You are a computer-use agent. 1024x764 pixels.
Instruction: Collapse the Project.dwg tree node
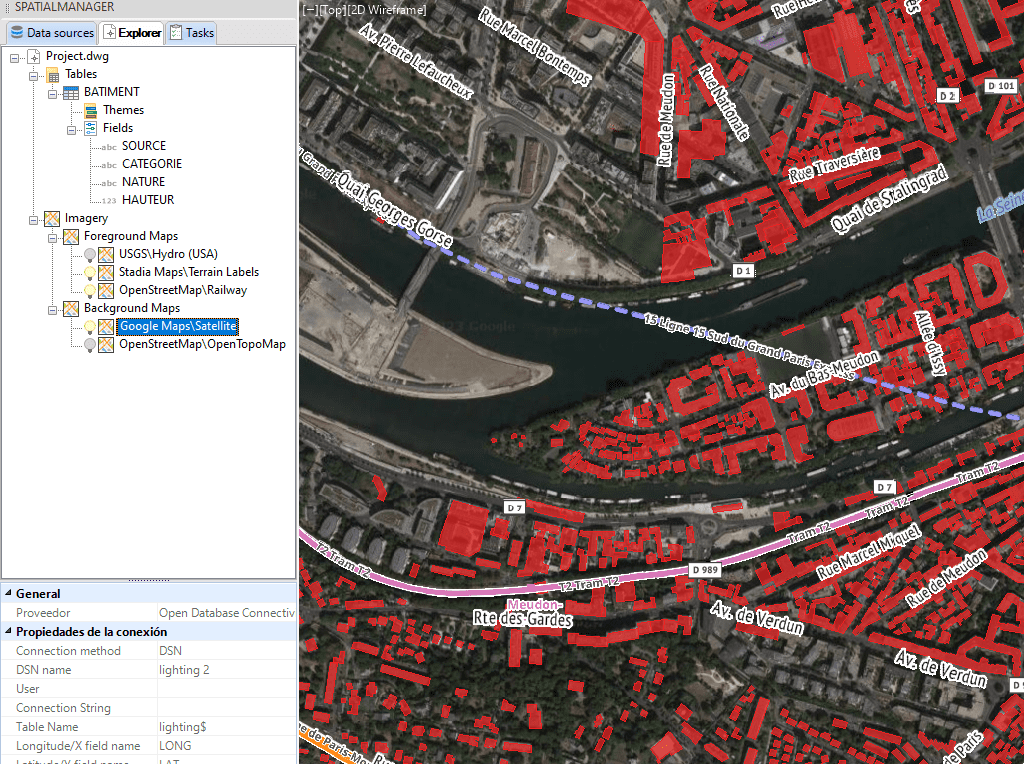point(14,58)
